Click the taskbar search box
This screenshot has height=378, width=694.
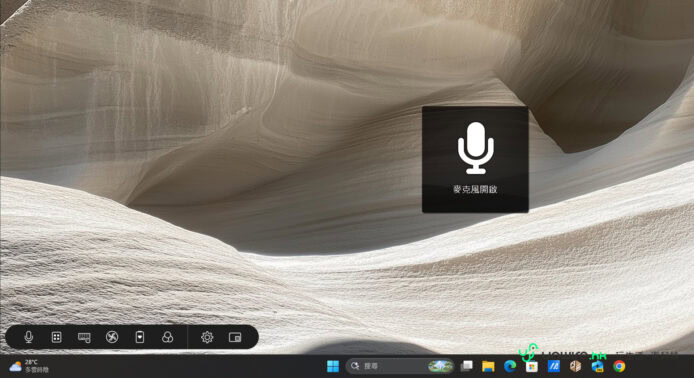(400, 366)
